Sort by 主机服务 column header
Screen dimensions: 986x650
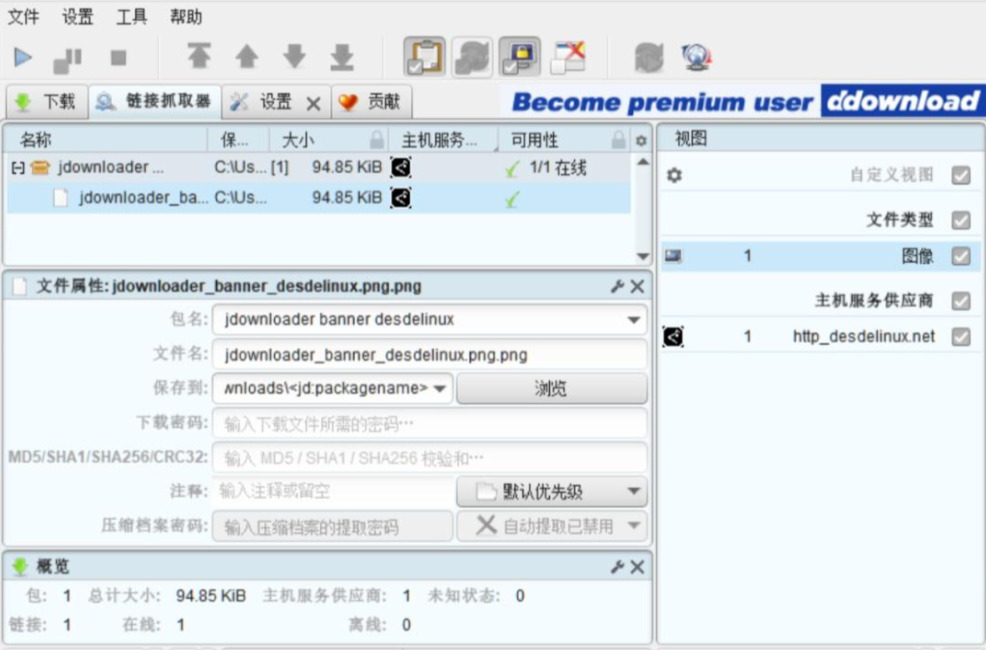pos(441,140)
